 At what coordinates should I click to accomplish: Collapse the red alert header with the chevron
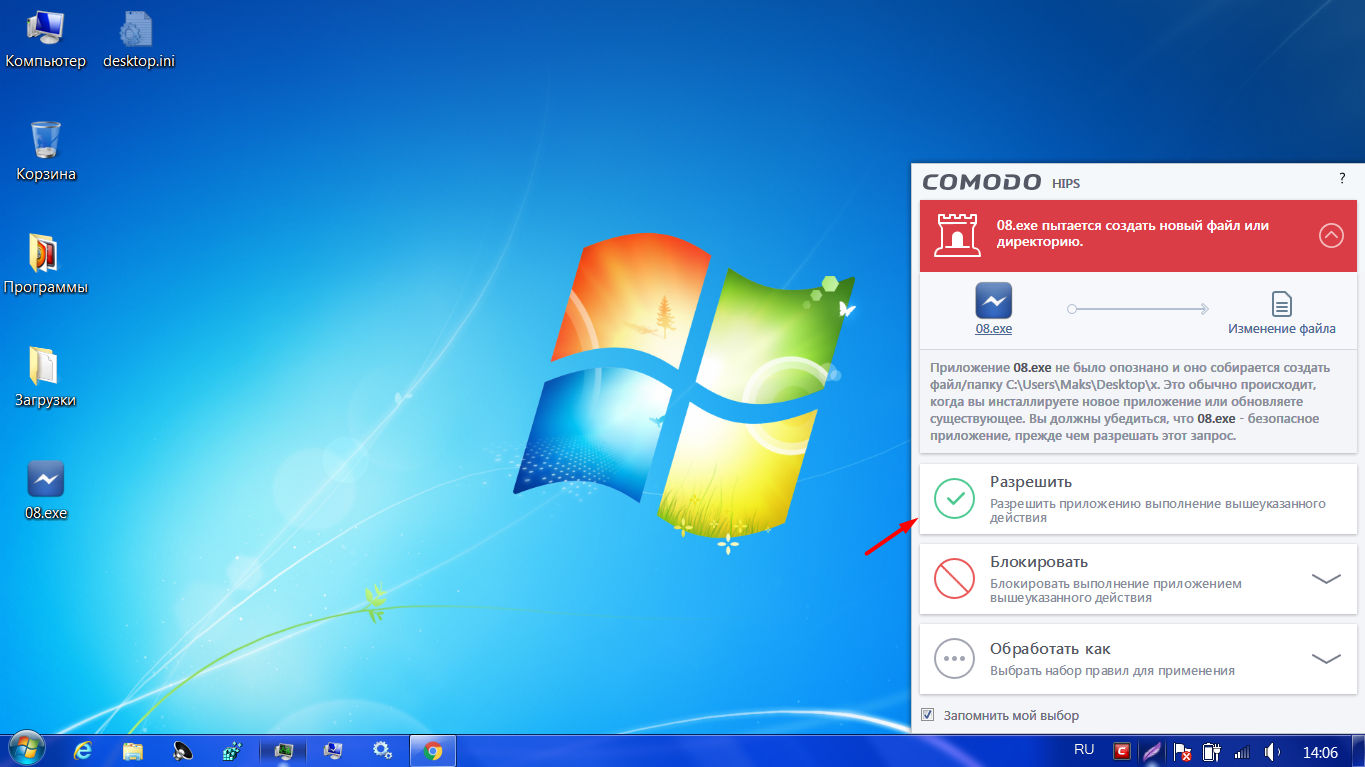[1331, 235]
